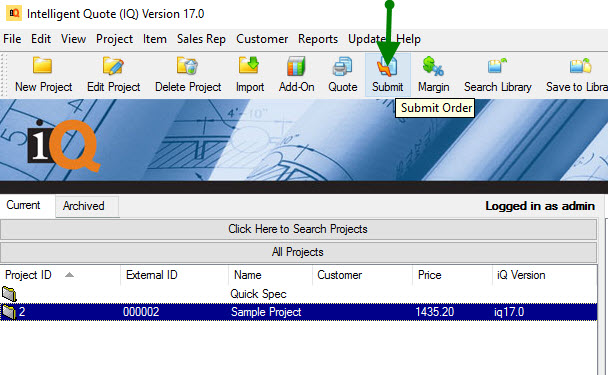Click the folder icon of project 2
Screen dimensions: 608x375
click(x=9, y=312)
